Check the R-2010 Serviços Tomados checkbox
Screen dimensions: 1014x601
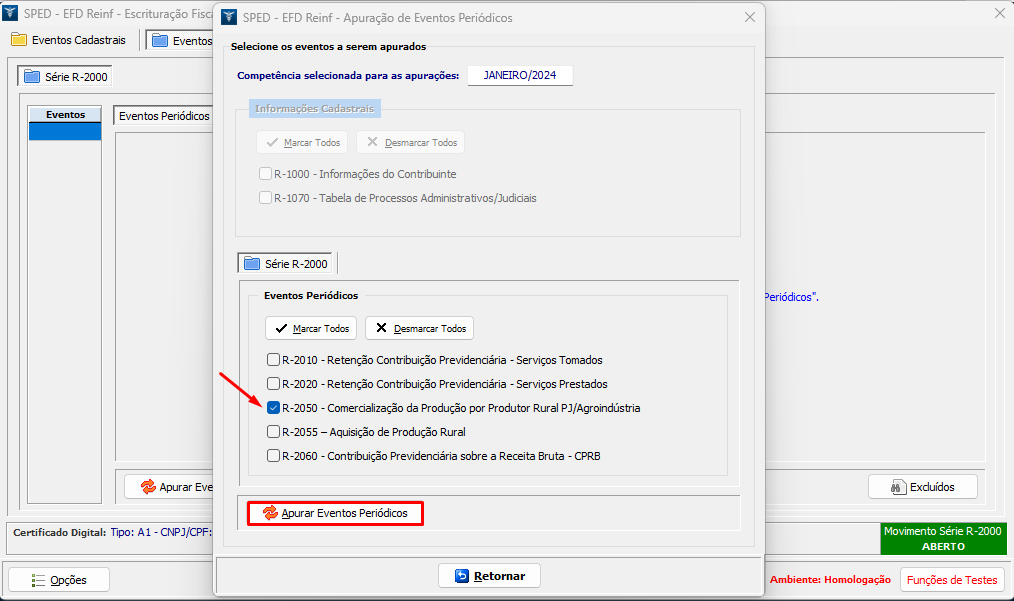273,360
